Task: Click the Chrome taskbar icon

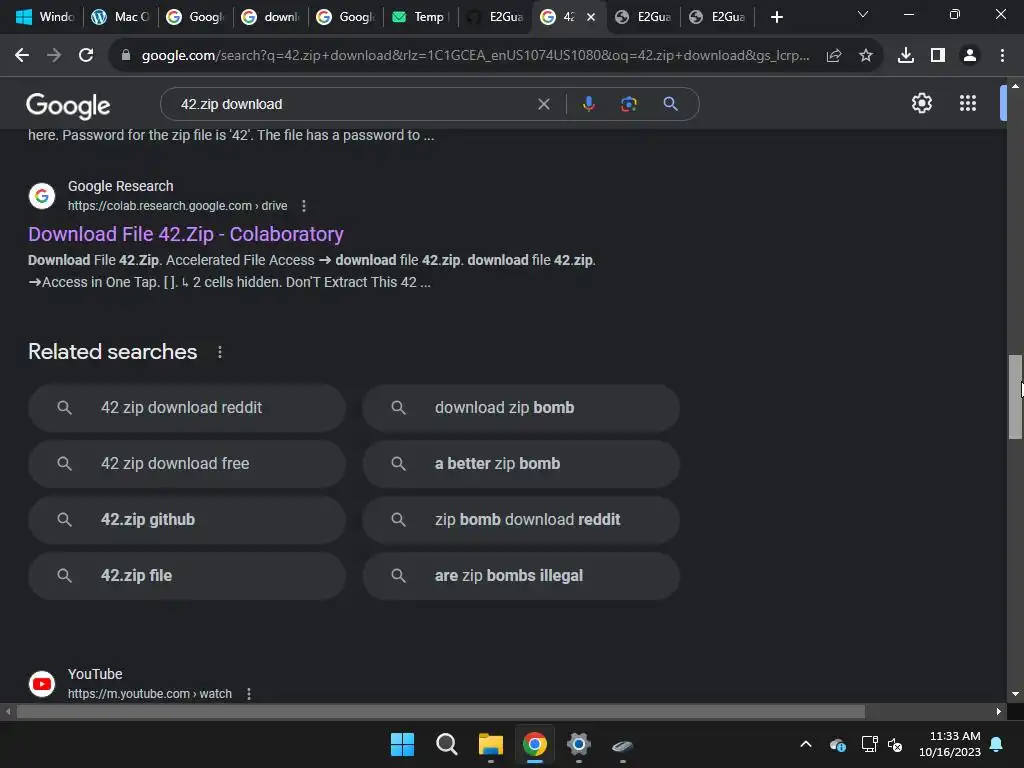Action: click(x=535, y=744)
